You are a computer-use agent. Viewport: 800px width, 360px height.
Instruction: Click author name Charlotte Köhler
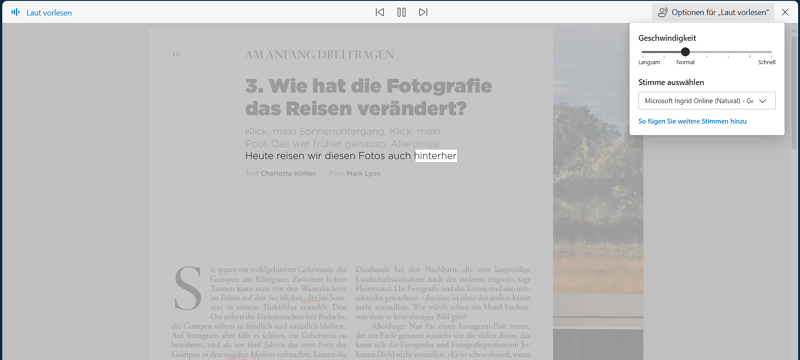pyautogui.click(x=288, y=174)
